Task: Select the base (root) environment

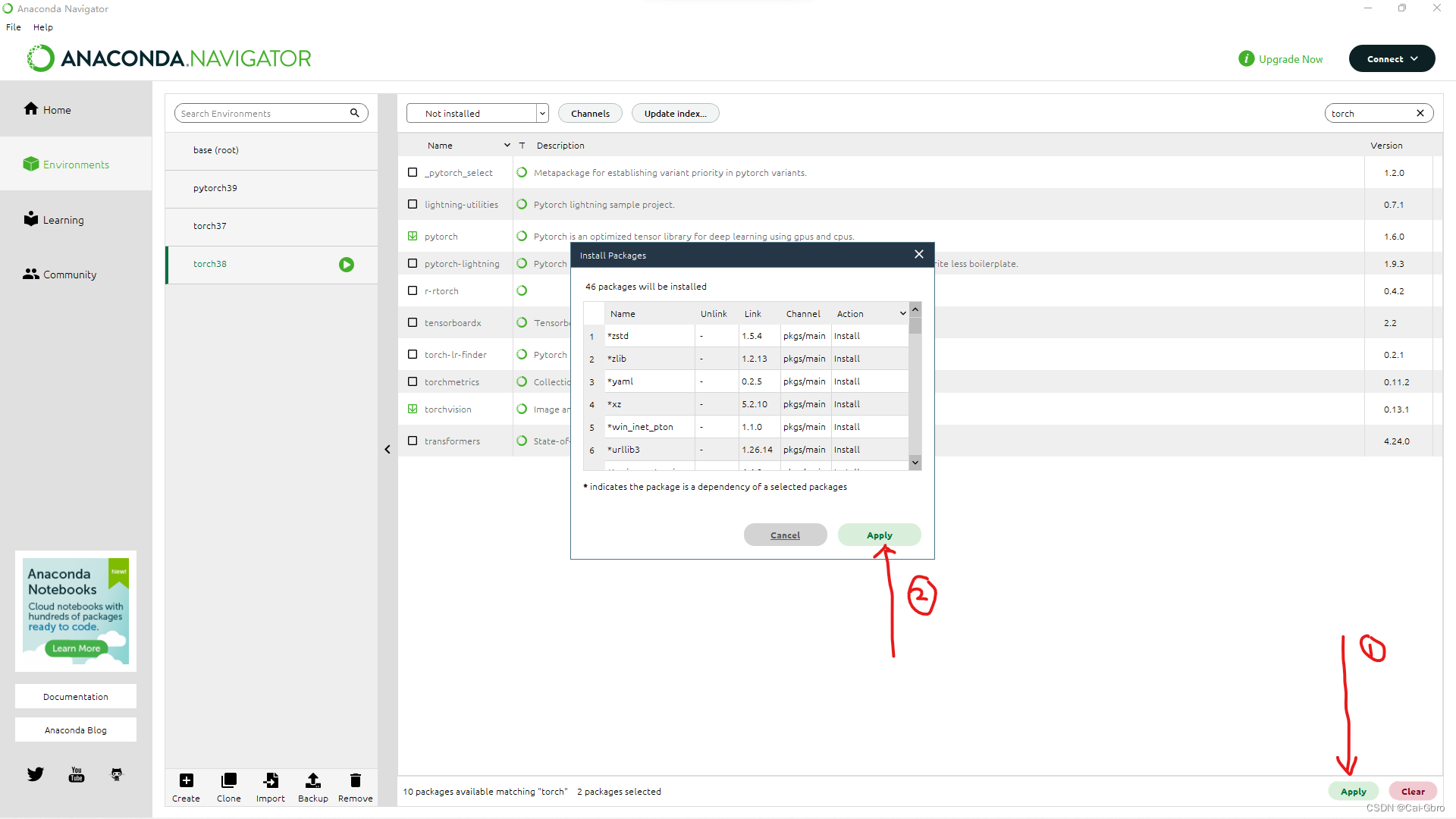Action: coord(271,150)
